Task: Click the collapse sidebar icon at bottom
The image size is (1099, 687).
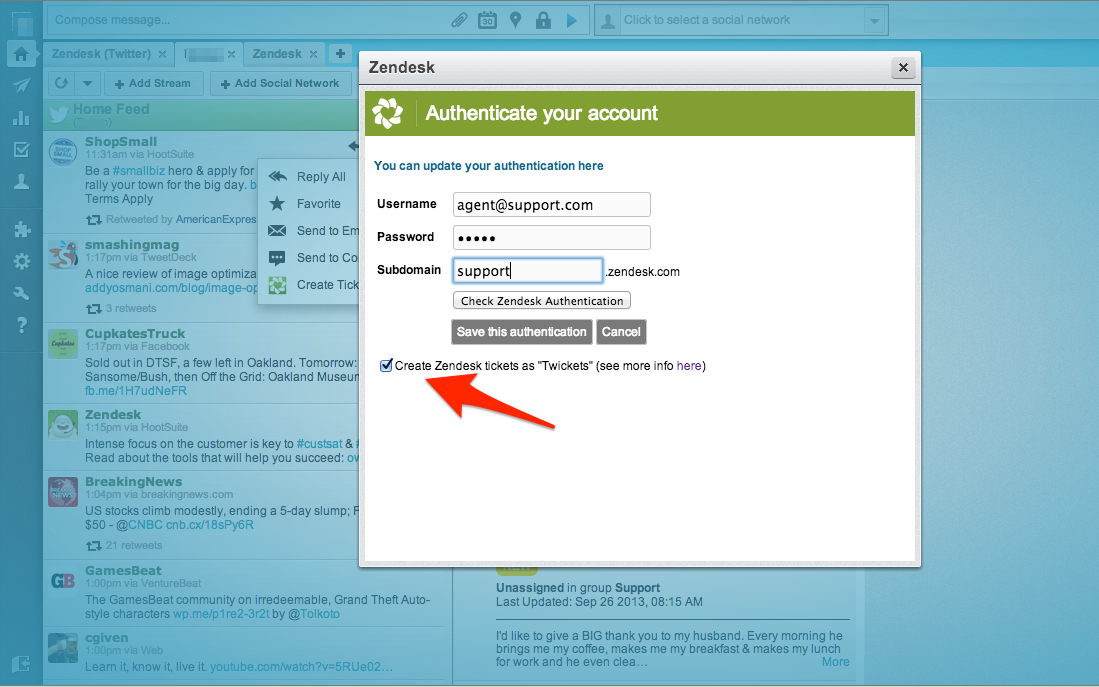Action: [21, 662]
